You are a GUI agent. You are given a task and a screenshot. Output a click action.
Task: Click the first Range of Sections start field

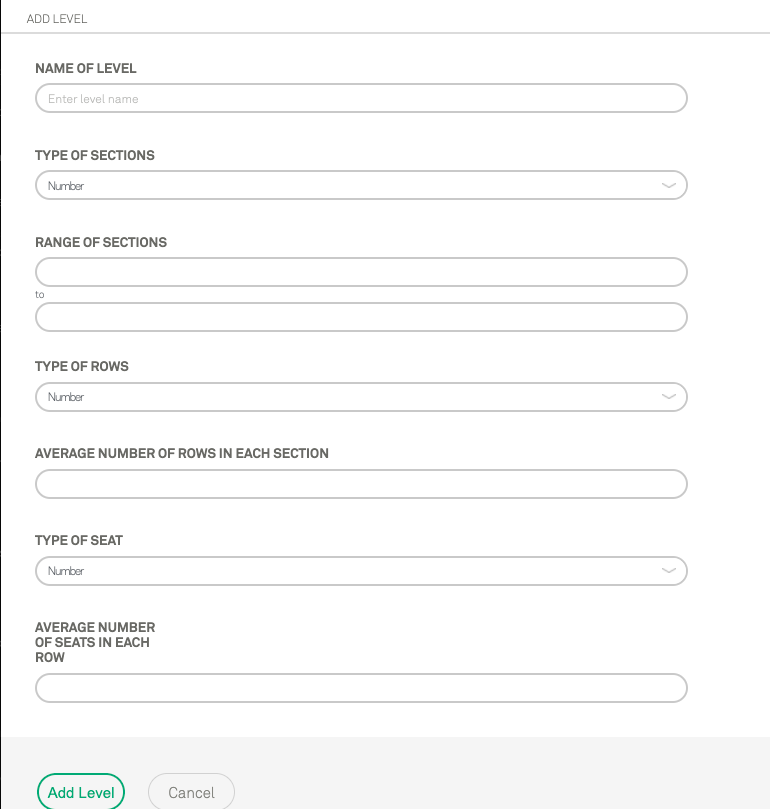(x=360, y=272)
